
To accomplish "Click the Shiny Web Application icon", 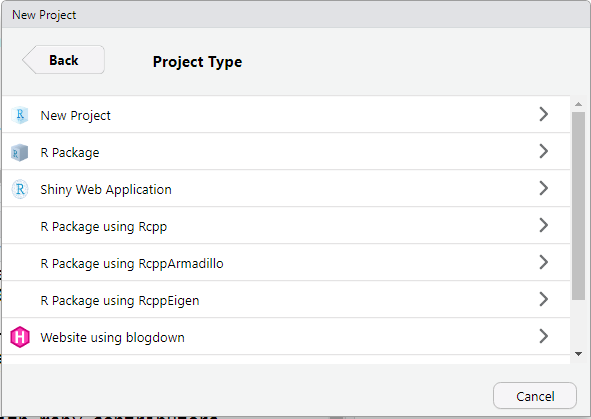I will 20,189.
